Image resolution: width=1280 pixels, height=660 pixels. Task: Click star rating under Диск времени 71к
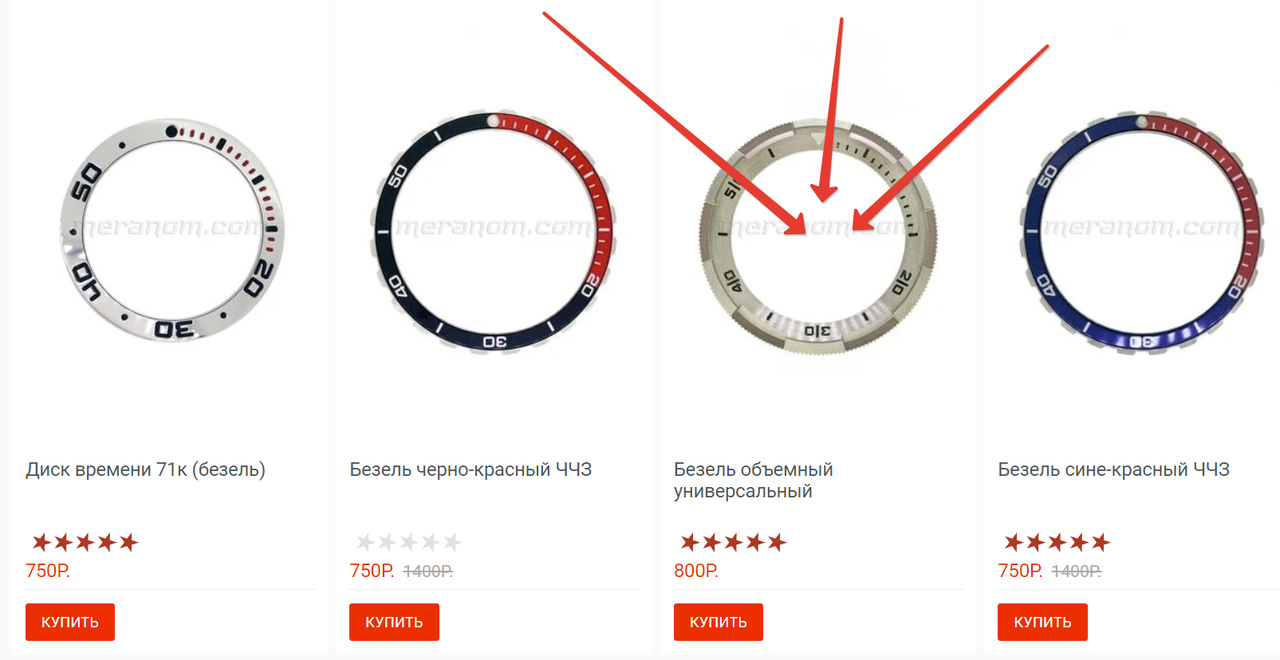[x=84, y=543]
